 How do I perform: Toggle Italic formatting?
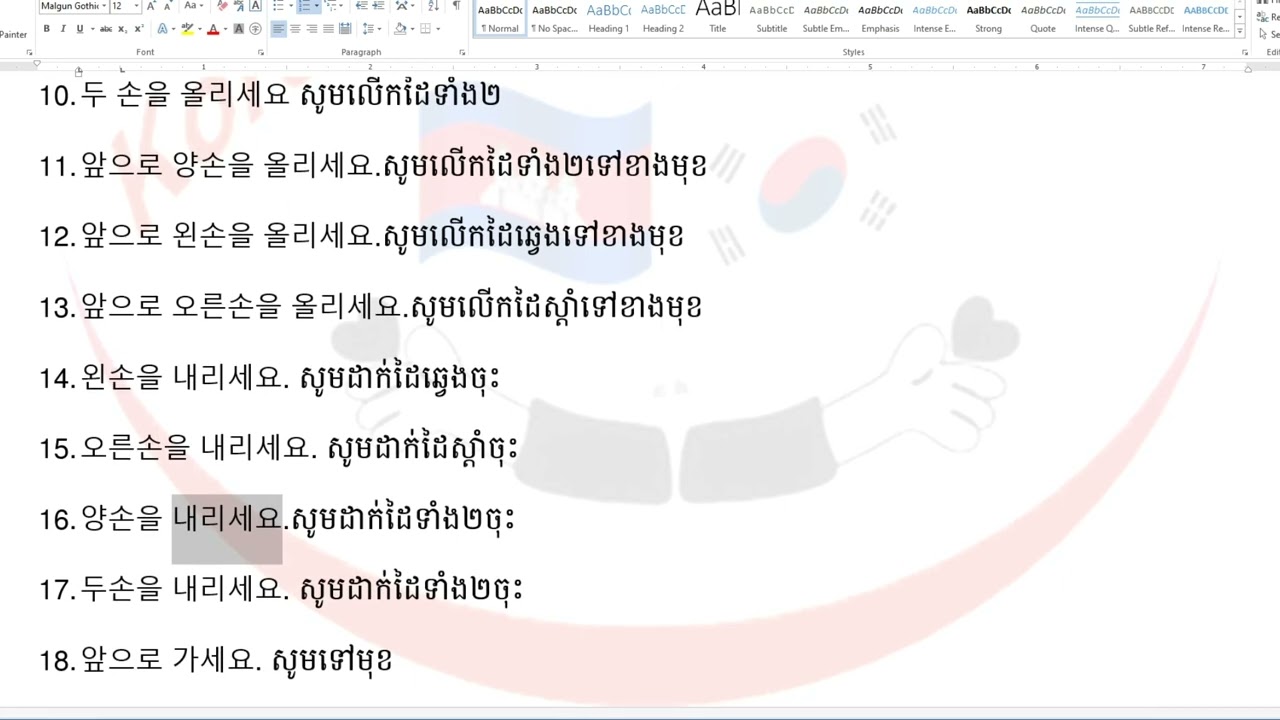pos(63,29)
